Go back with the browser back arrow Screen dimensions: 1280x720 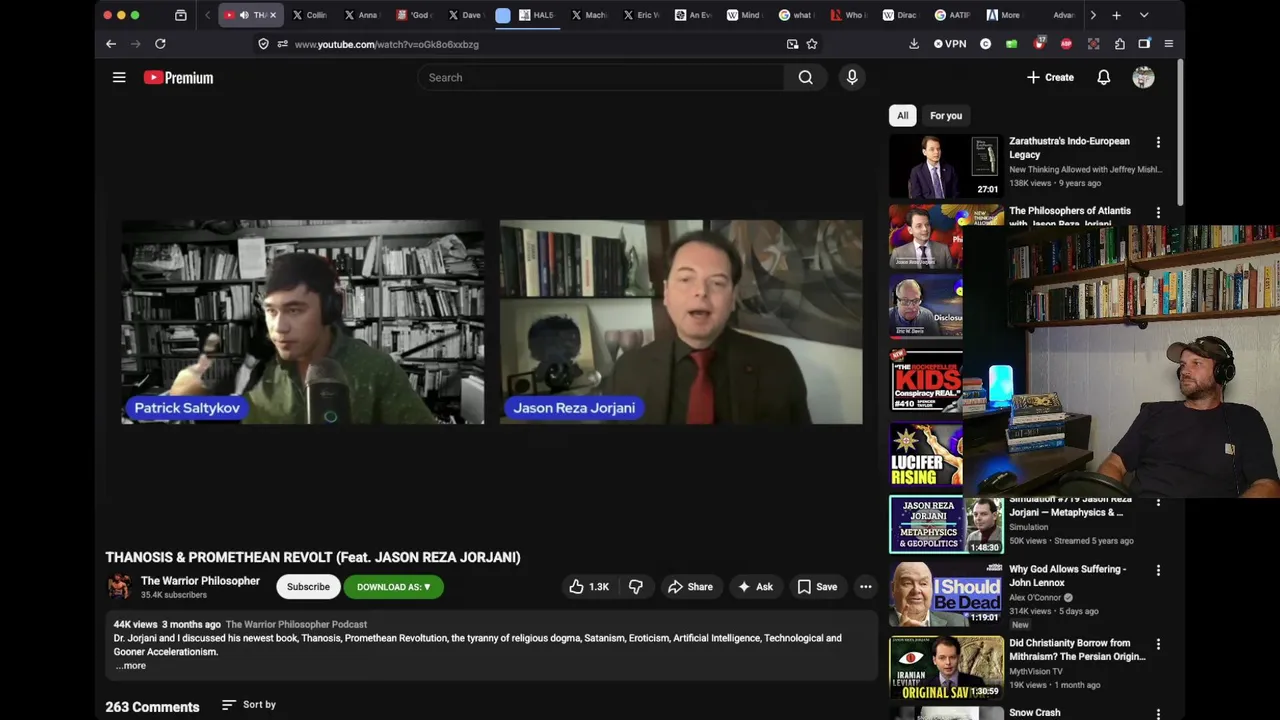point(111,44)
